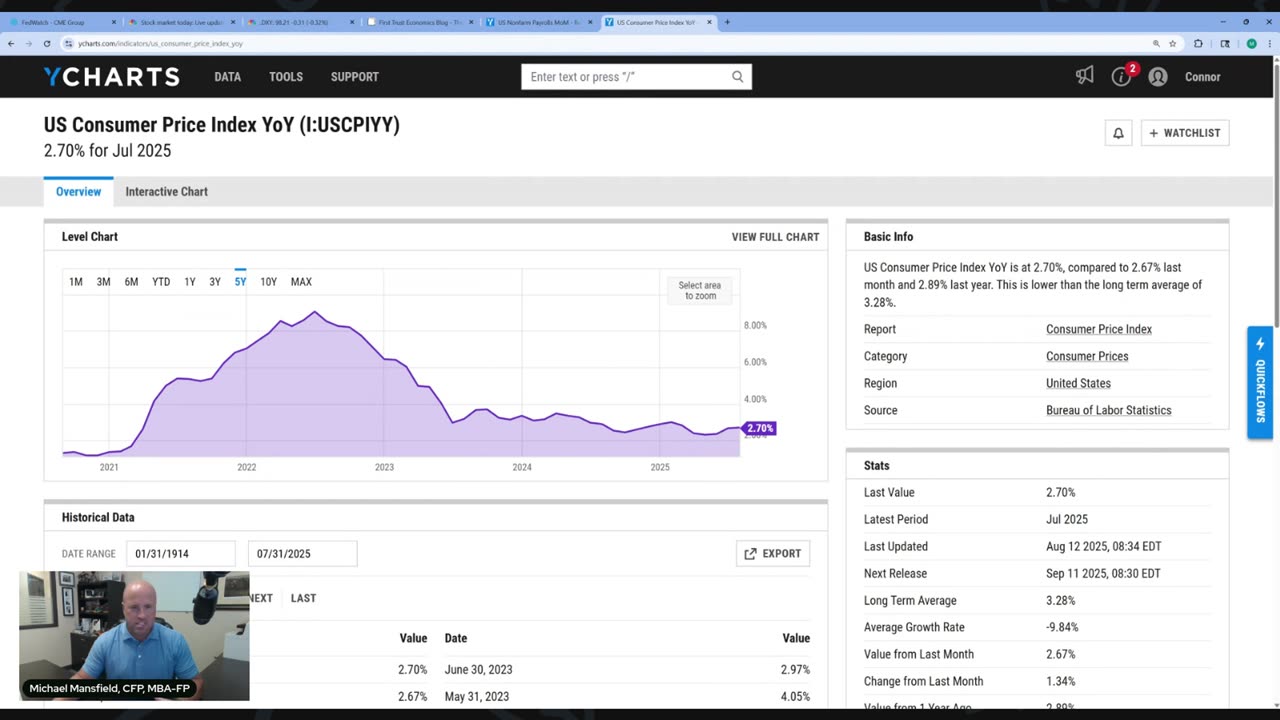1280x720 pixels.
Task: Close the US Nonfarm Payrolls tab
Action: tap(590, 22)
